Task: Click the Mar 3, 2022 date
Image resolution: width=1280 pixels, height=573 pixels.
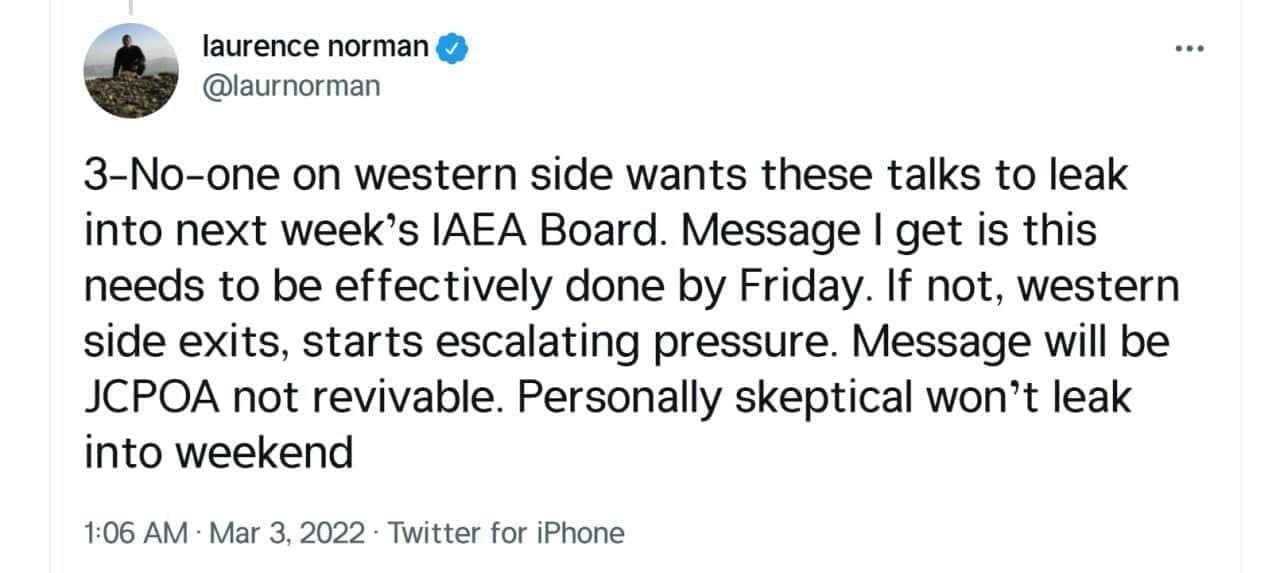Action: [289, 532]
